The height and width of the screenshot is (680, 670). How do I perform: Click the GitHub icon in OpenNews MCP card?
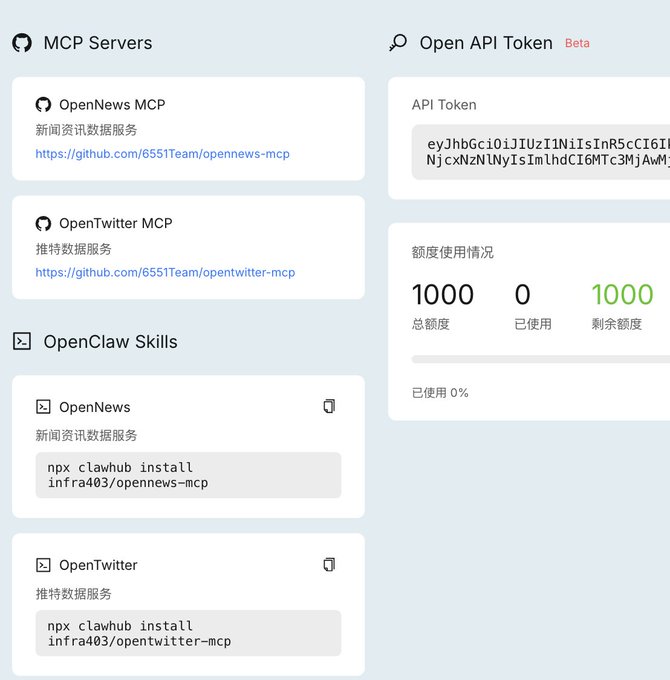pyautogui.click(x=43, y=105)
